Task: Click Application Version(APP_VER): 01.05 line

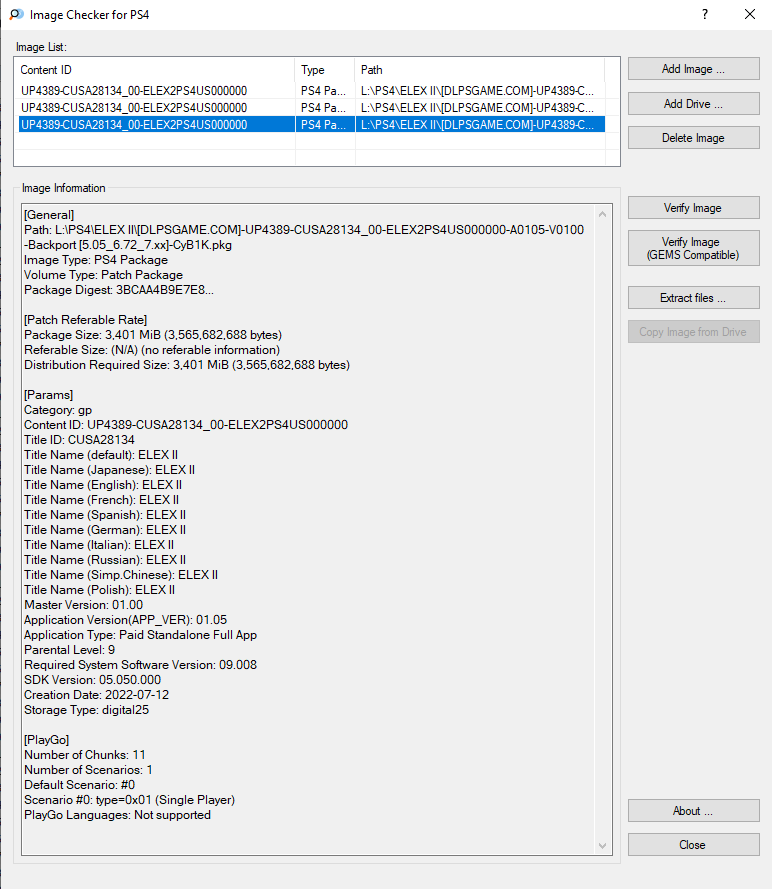Action: click(125, 620)
